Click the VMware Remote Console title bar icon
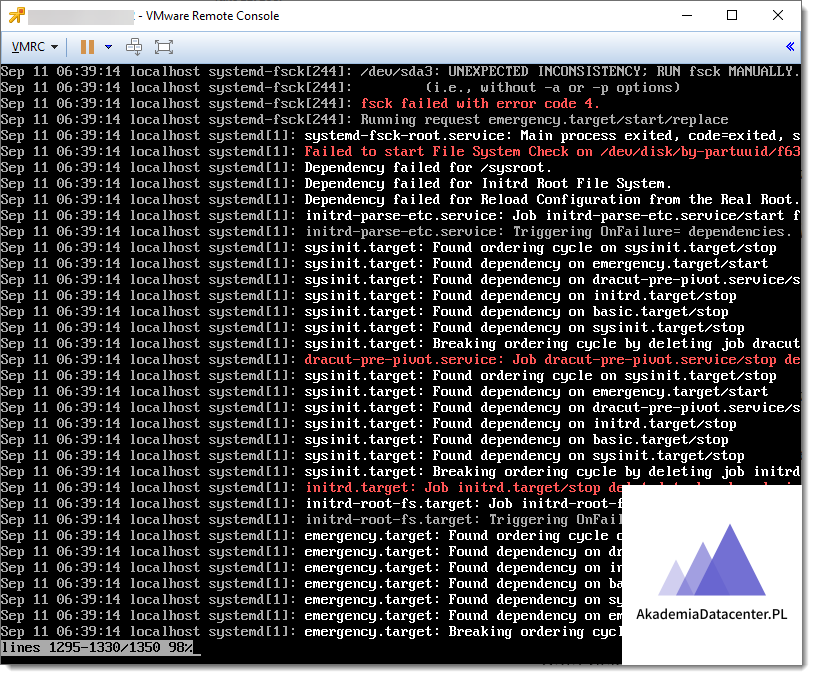This screenshot has height=677, width=814. (15, 16)
